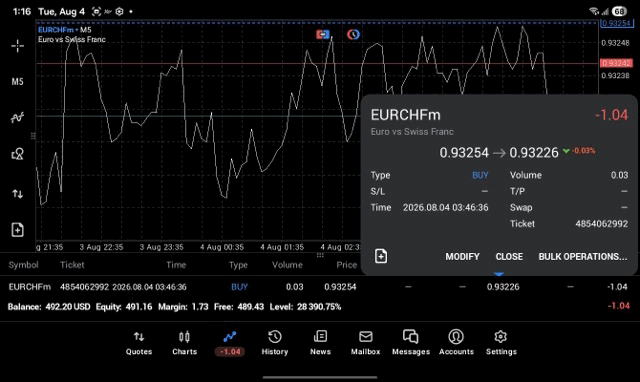Open the Messages tab
Viewport: 640px width, 382px height.
coord(411,343)
